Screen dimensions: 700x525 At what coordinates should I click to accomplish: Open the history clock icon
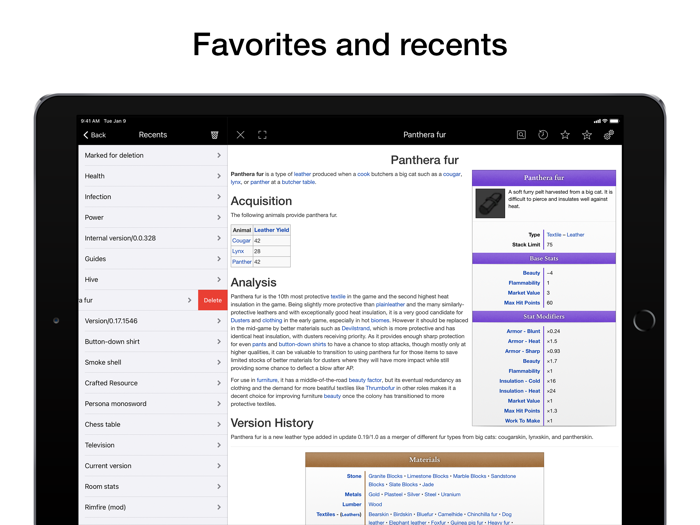[x=543, y=134]
